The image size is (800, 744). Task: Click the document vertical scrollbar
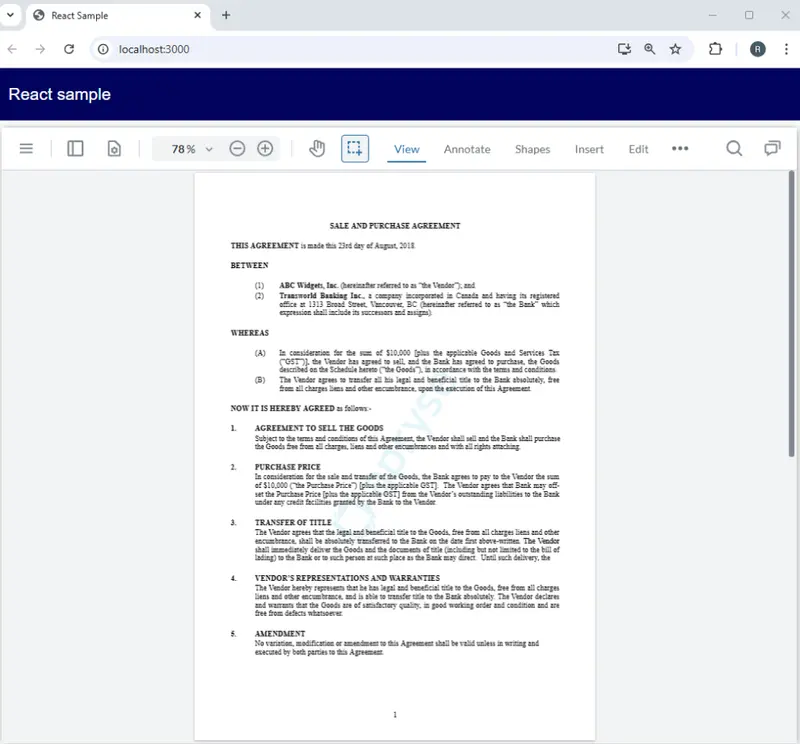pyautogui.click(x=791, y=314)
